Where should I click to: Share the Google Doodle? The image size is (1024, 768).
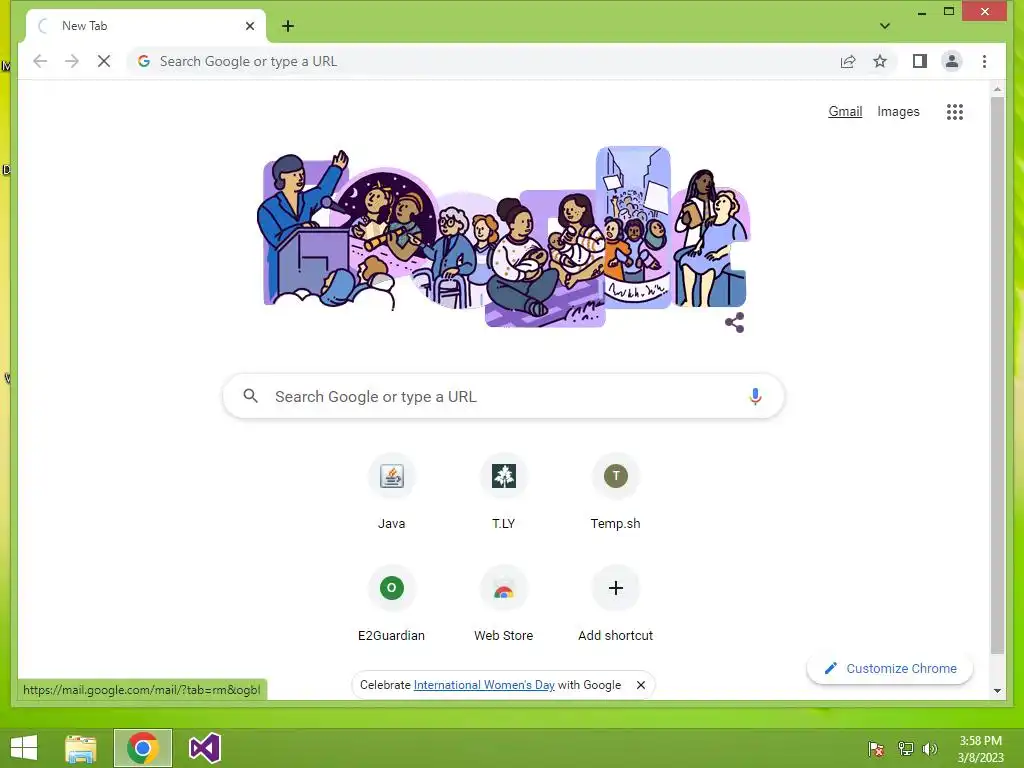735,323
